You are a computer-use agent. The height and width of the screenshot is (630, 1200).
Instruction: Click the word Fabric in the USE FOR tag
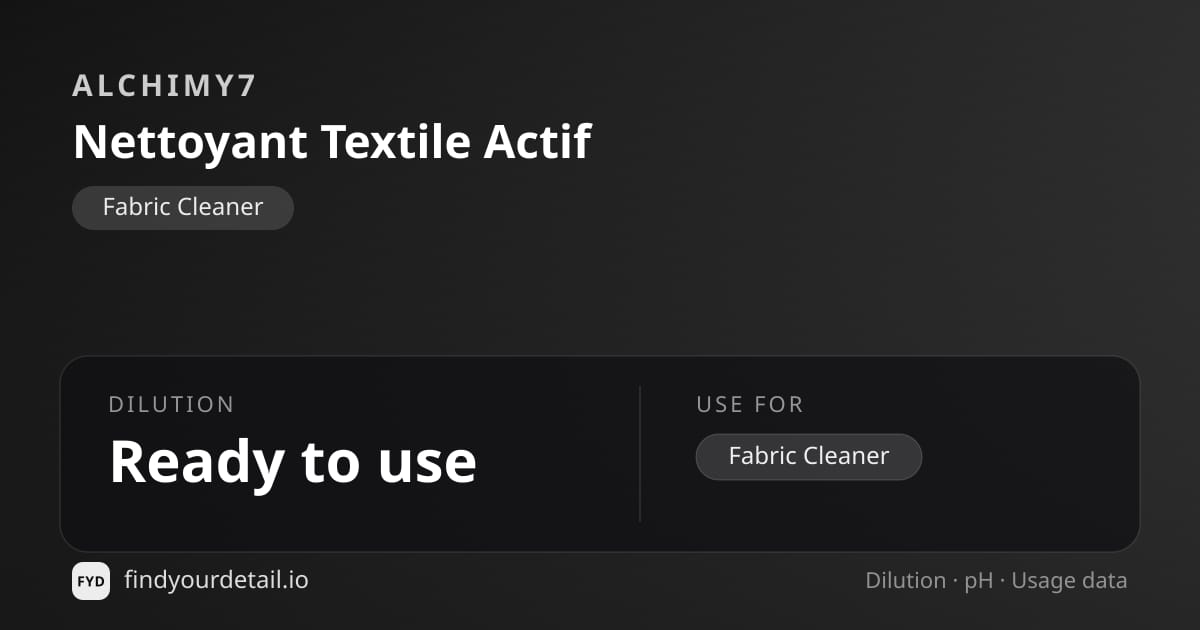(x=762, y=457)
